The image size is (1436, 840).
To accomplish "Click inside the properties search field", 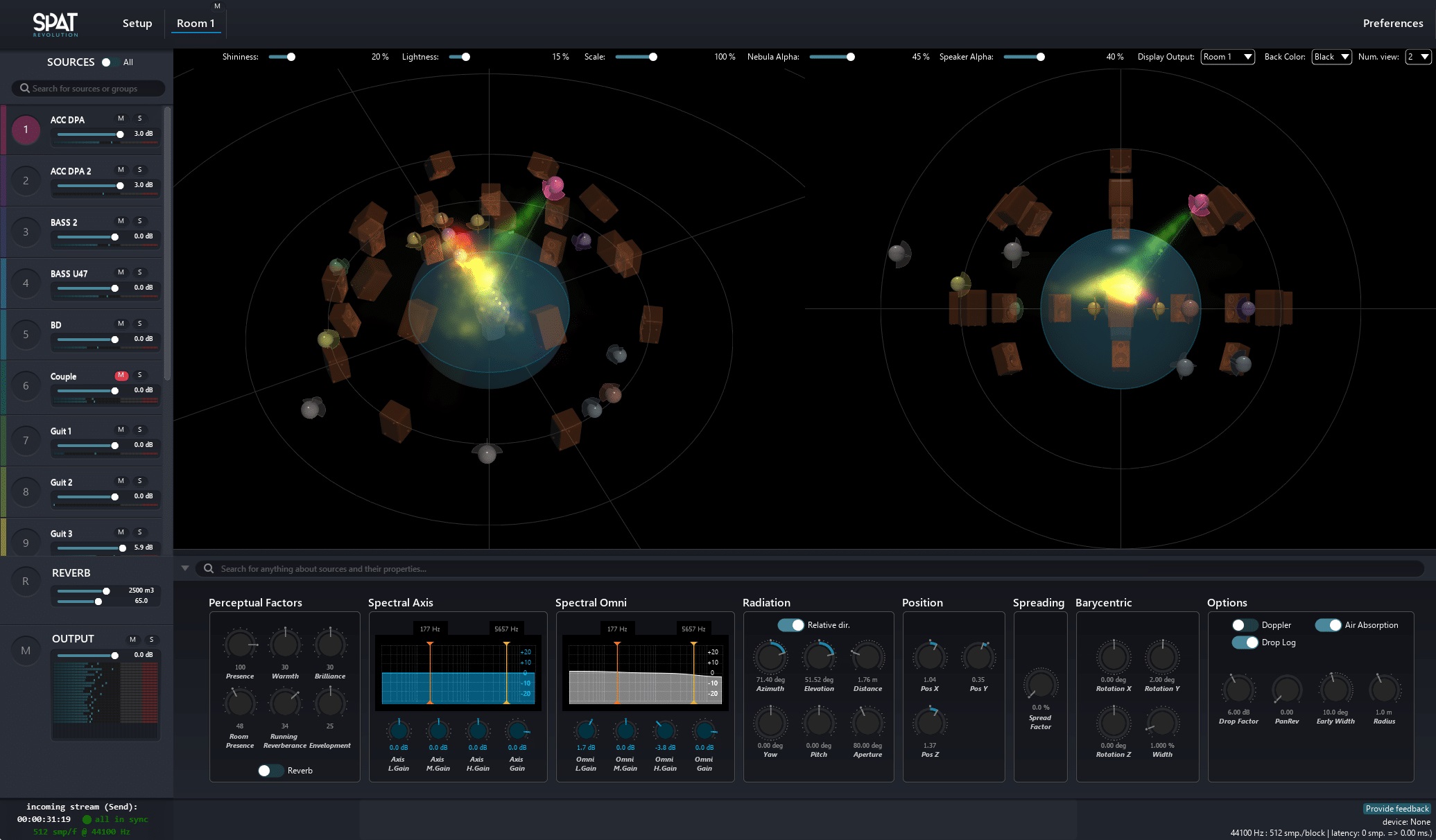I will (555, 568).
